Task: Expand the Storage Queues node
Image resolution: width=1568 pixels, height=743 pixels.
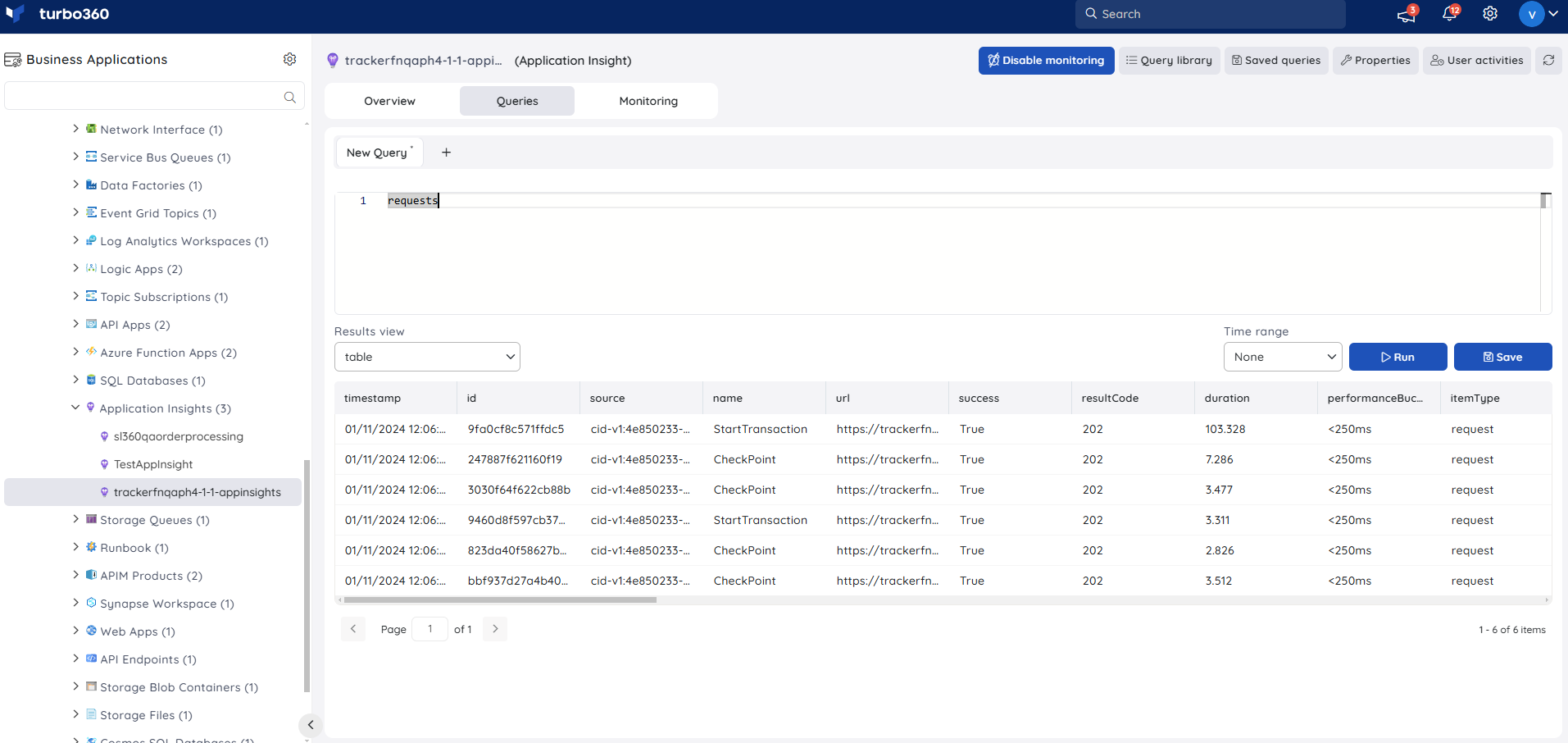Action: [75, 519]
